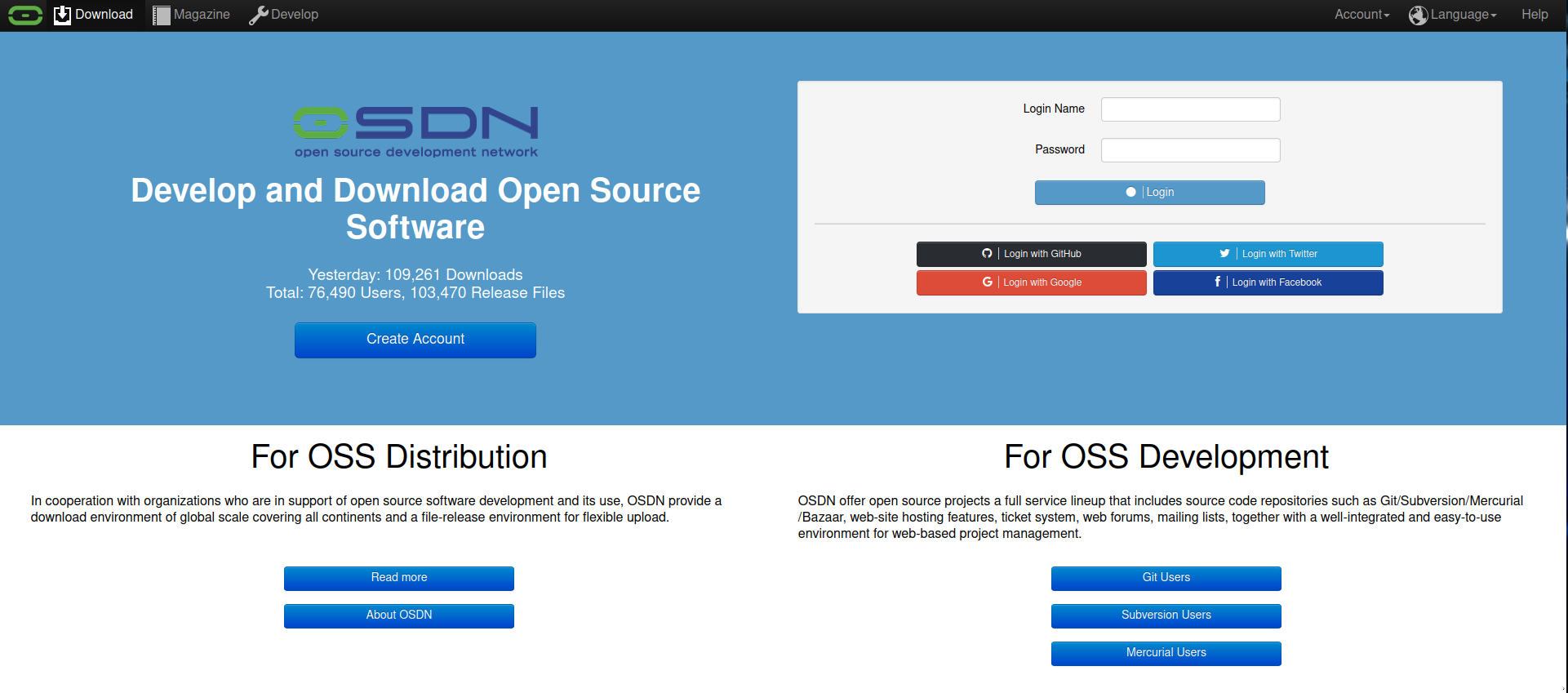Expand the Account dropdown menu
This screenshot has height=693, width=1568.
pyautogui.click(x=1361, y=15)
